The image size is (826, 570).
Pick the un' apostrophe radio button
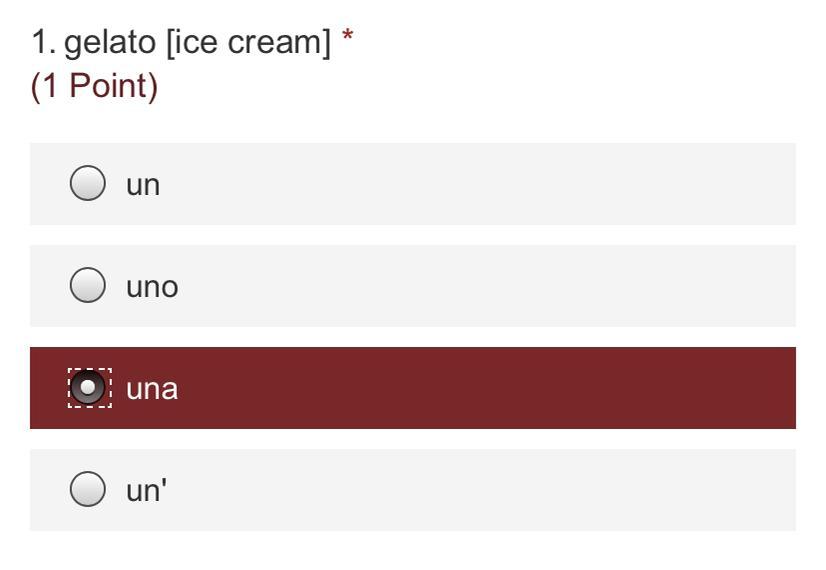[x=87, y=489]
